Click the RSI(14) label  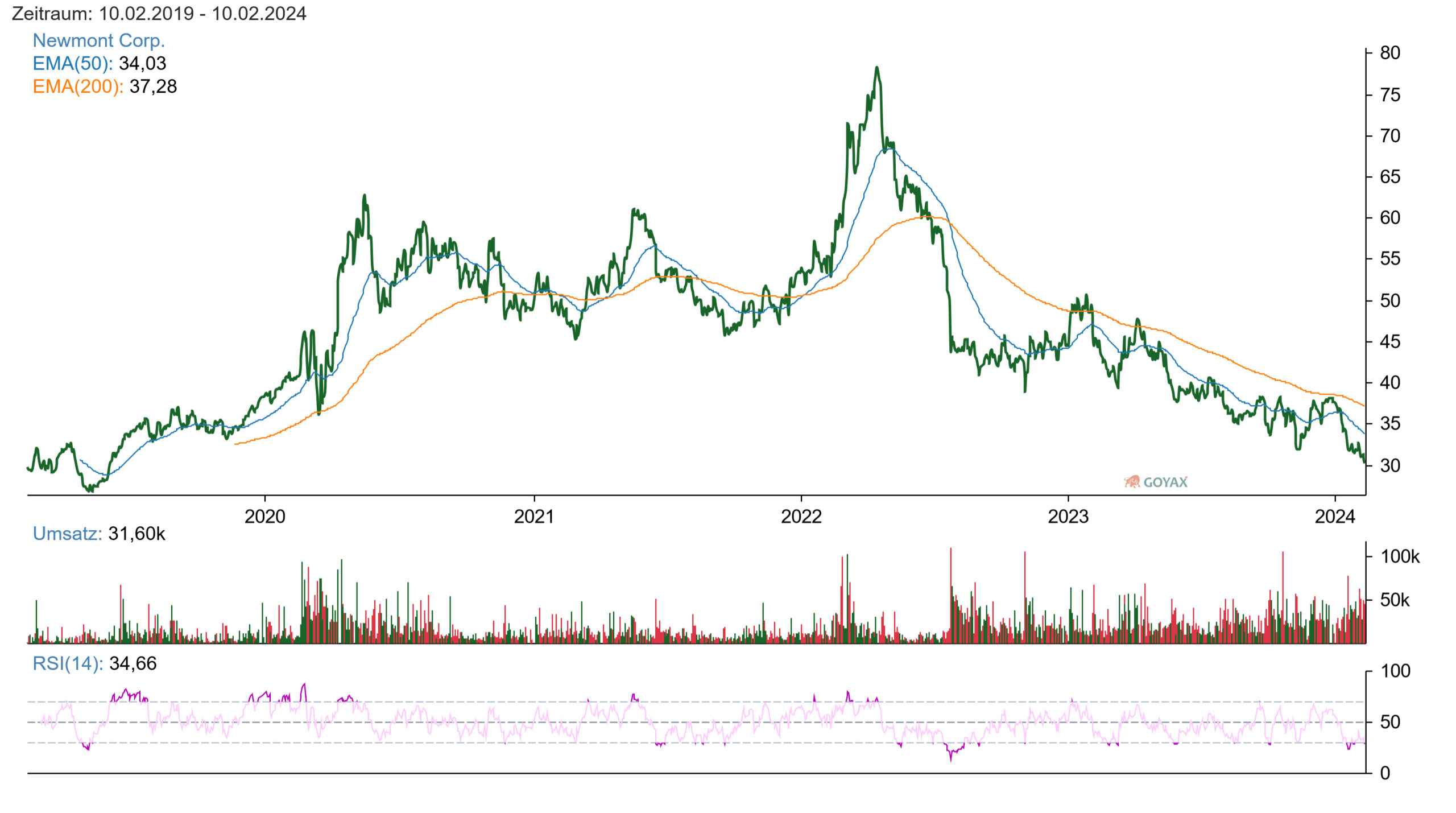(68, 663)
